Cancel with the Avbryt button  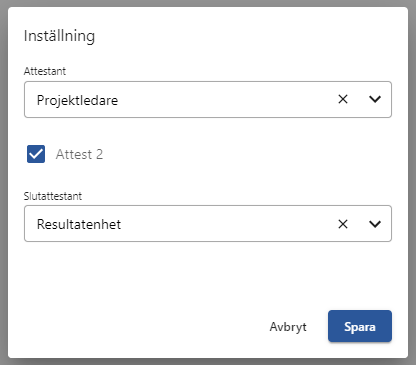pos(288,327)
